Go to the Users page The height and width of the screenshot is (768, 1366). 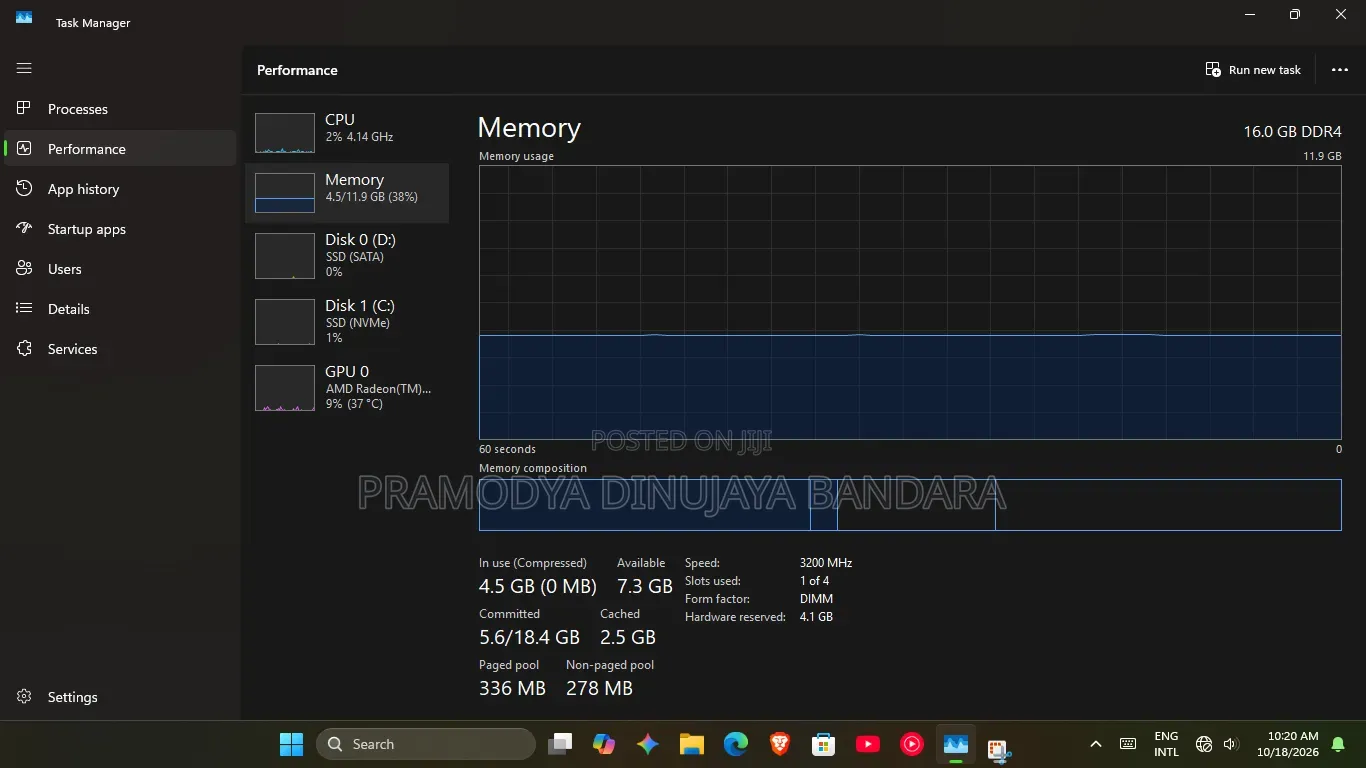[120, 269]
